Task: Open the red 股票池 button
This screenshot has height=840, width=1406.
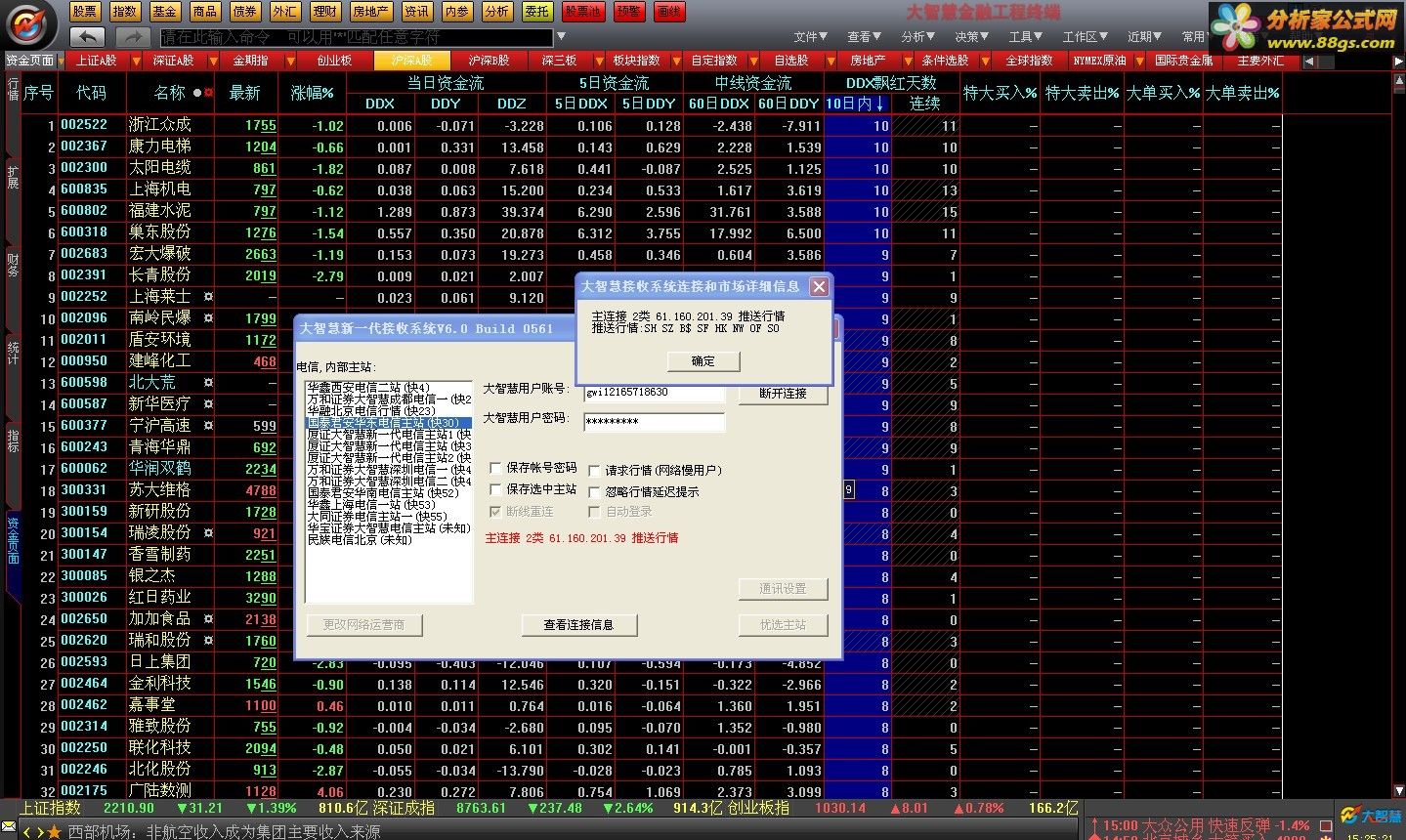Action: [x=583, y=12]
